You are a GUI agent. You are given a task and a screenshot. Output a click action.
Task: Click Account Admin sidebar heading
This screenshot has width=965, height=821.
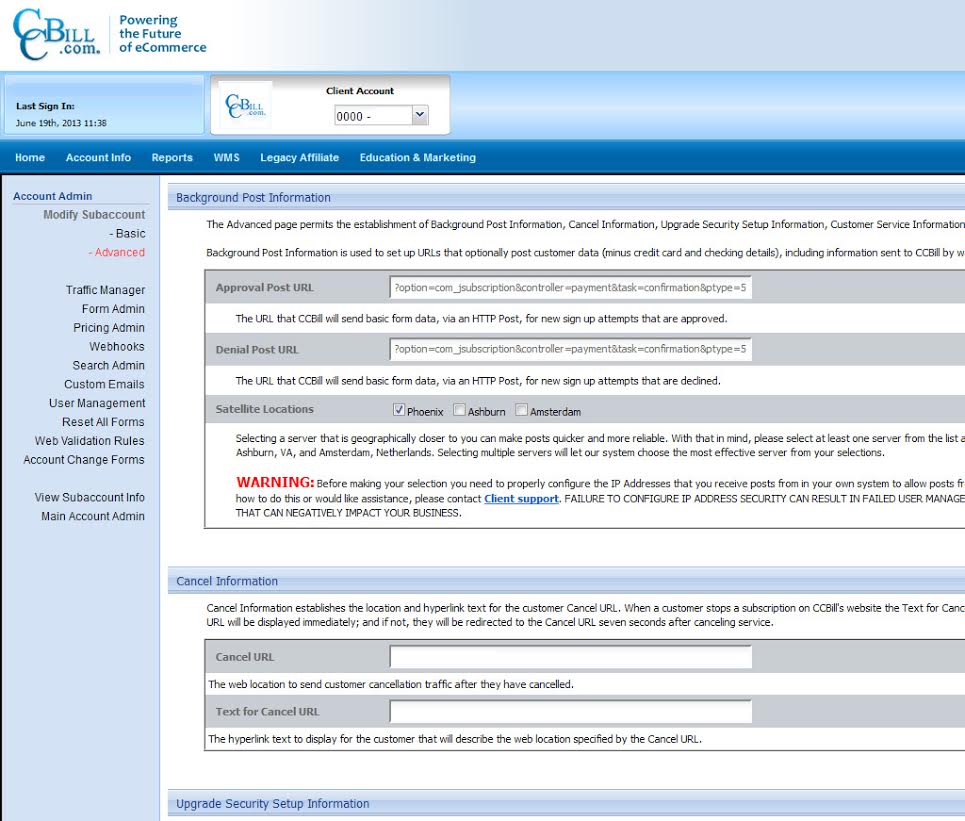pyautogui.click(x=53, y=196)
